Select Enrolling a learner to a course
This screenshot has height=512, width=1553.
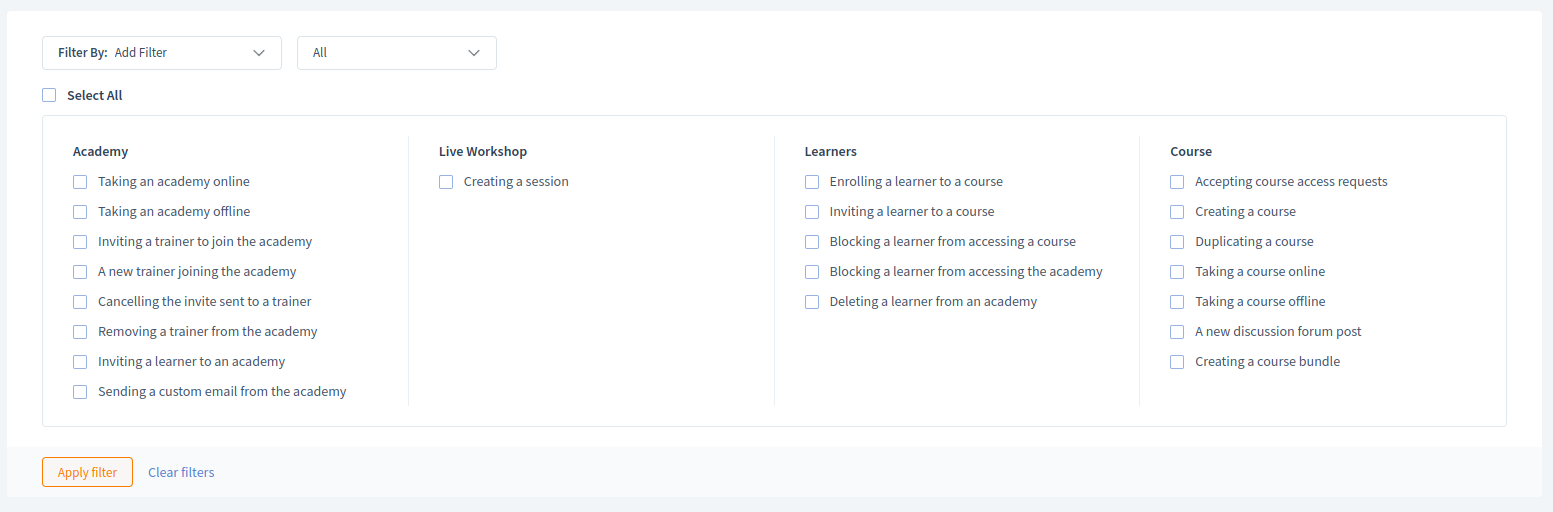(812, 182)
